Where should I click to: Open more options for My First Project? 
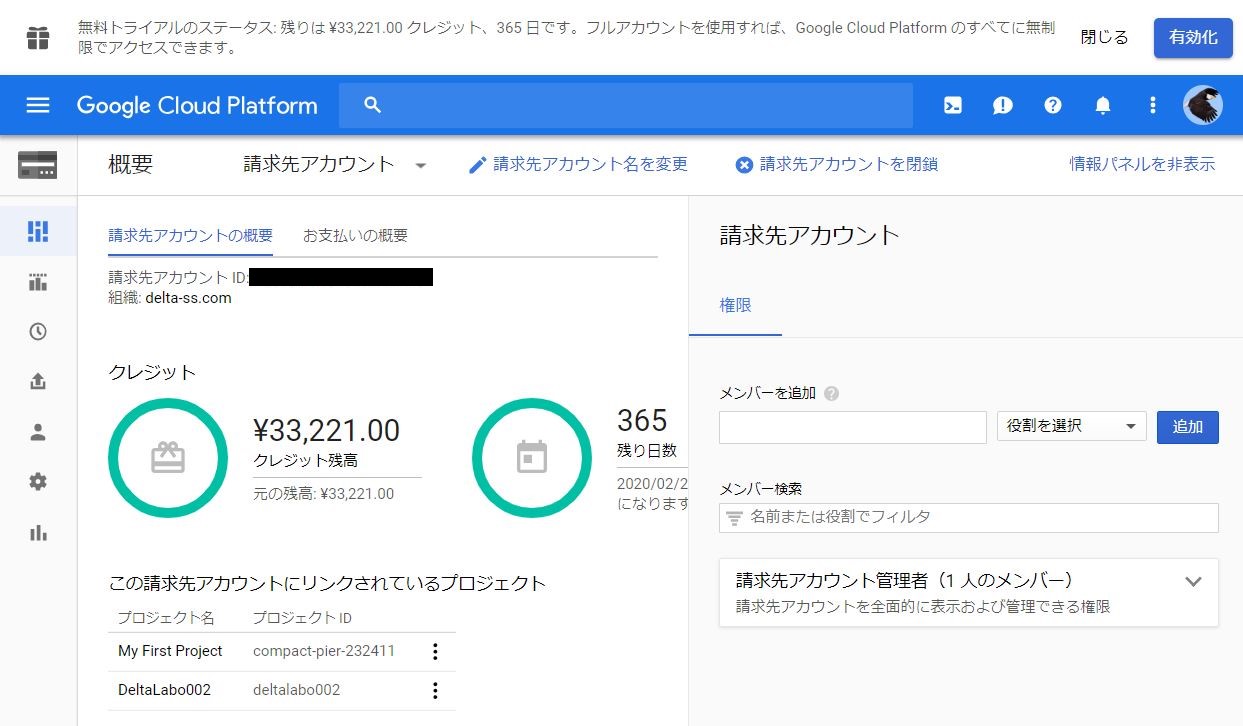click(434, 652)
